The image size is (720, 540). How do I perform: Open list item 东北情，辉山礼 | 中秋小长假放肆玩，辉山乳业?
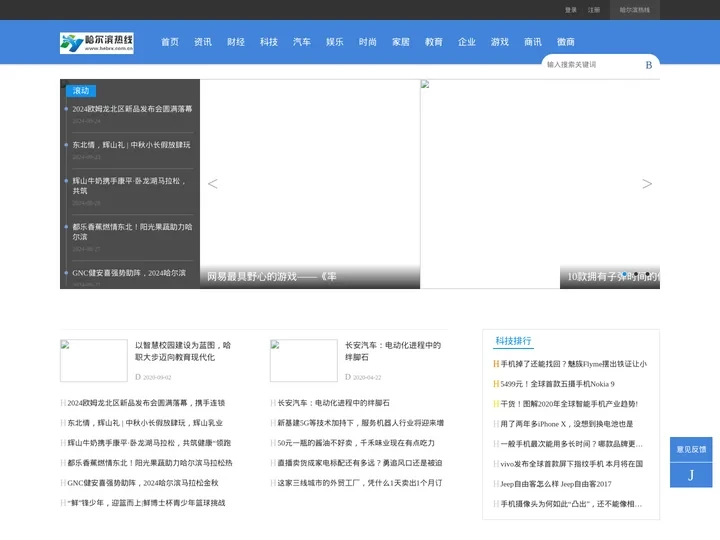tap(145, 423)
